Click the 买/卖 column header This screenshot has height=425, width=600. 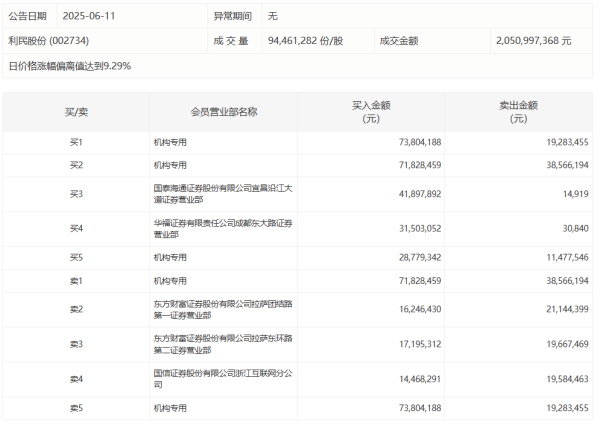point(76,112)
